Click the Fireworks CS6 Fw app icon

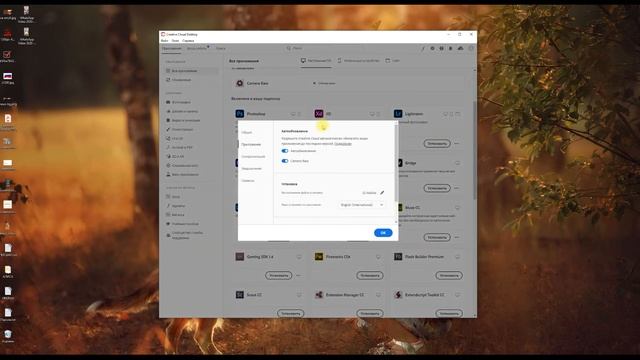tap(319, 257)
